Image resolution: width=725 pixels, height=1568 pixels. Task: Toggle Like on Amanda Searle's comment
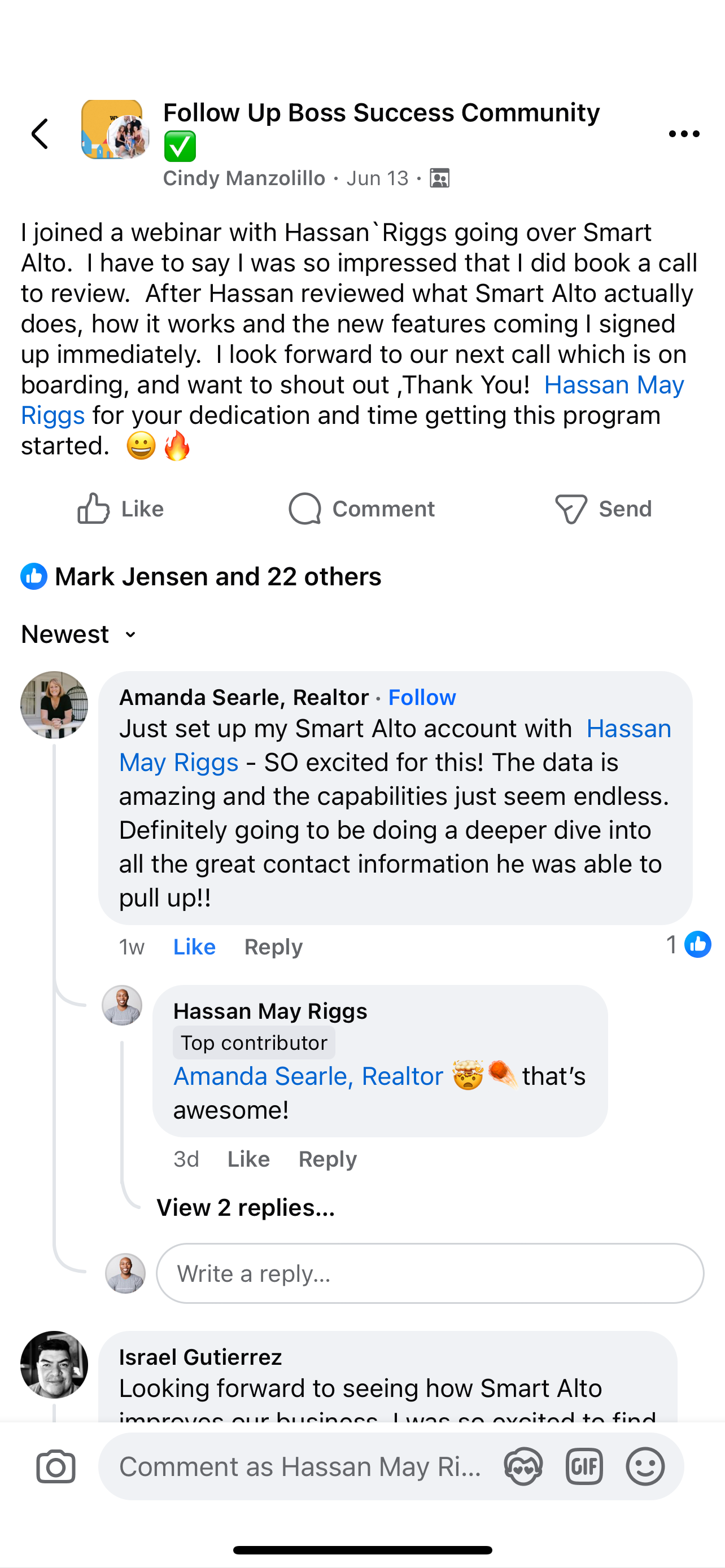194,947
